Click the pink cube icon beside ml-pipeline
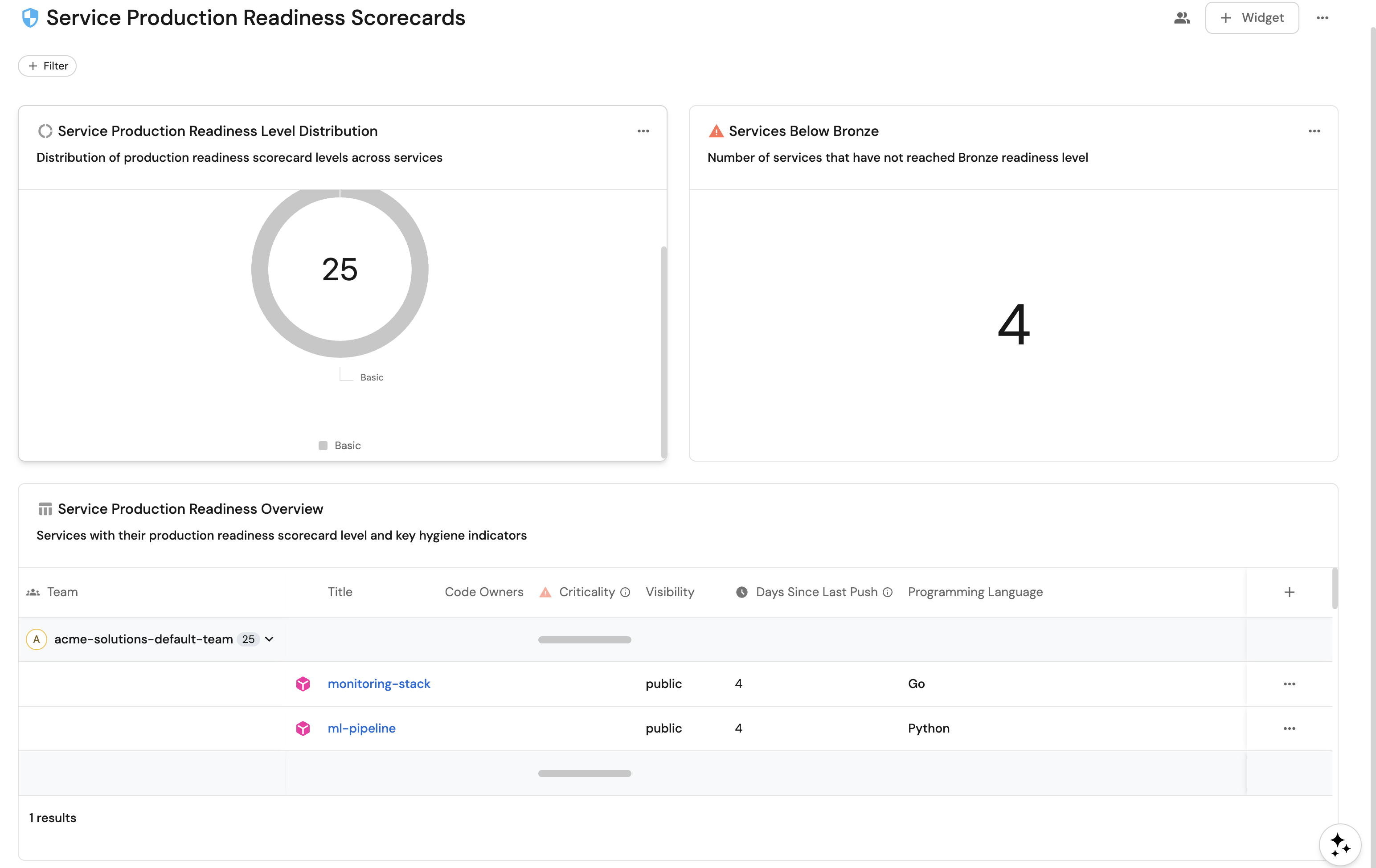This screenshot has width=1376, height=868. tap(303, 728)
